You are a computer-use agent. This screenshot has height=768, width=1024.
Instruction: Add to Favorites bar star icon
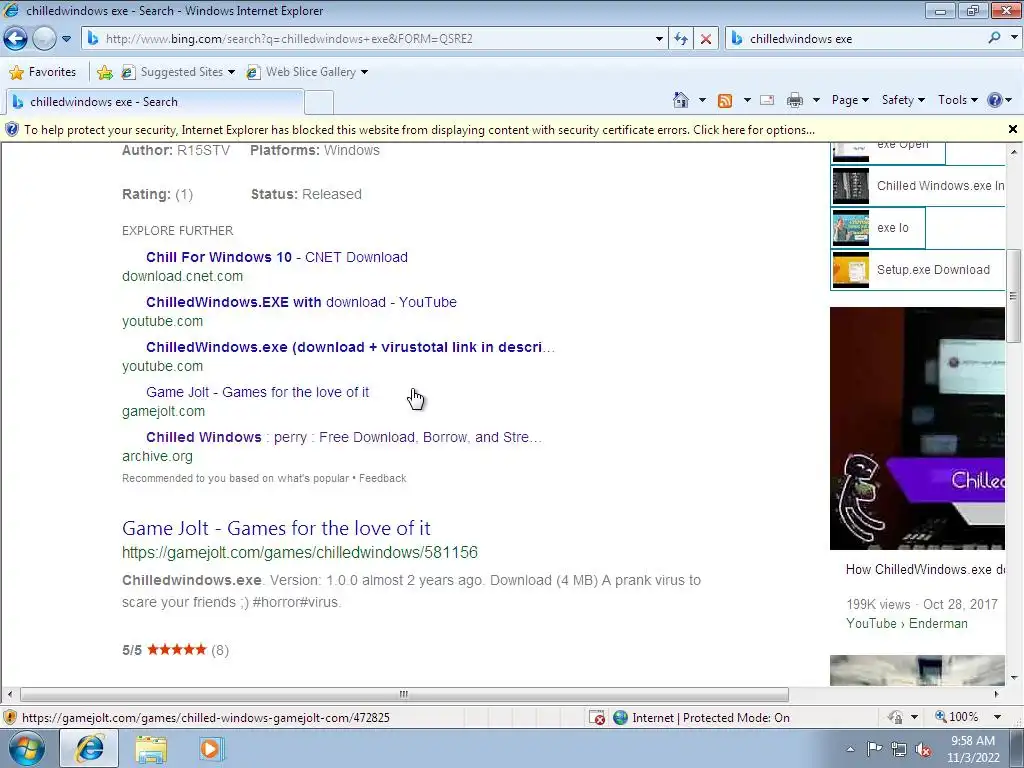pyautogui.click(x=104, y=72)
